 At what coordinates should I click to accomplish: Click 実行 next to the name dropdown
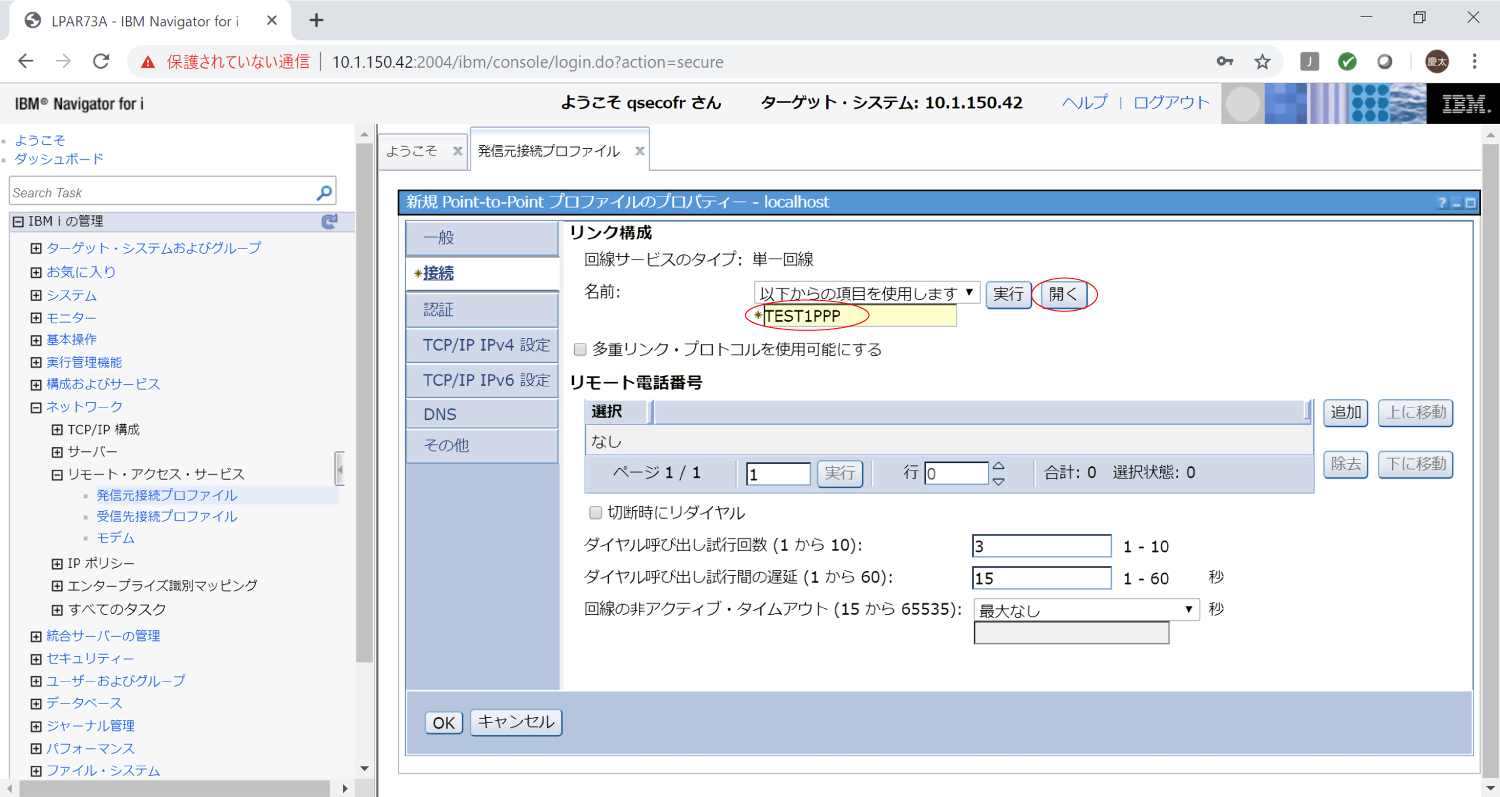[x=1009, y=294]
